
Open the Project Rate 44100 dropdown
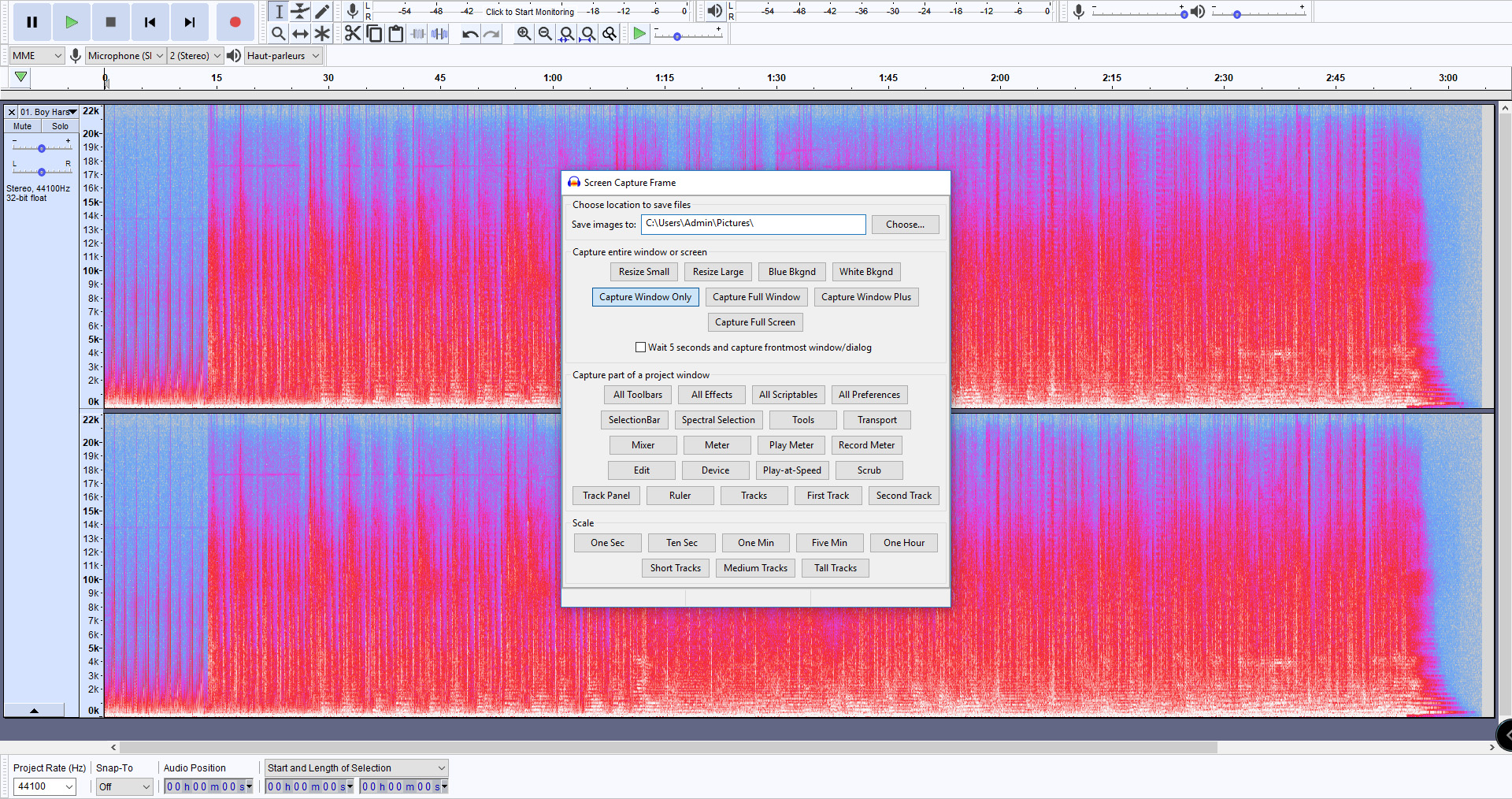pyautogui.click(x=45, y=786)
